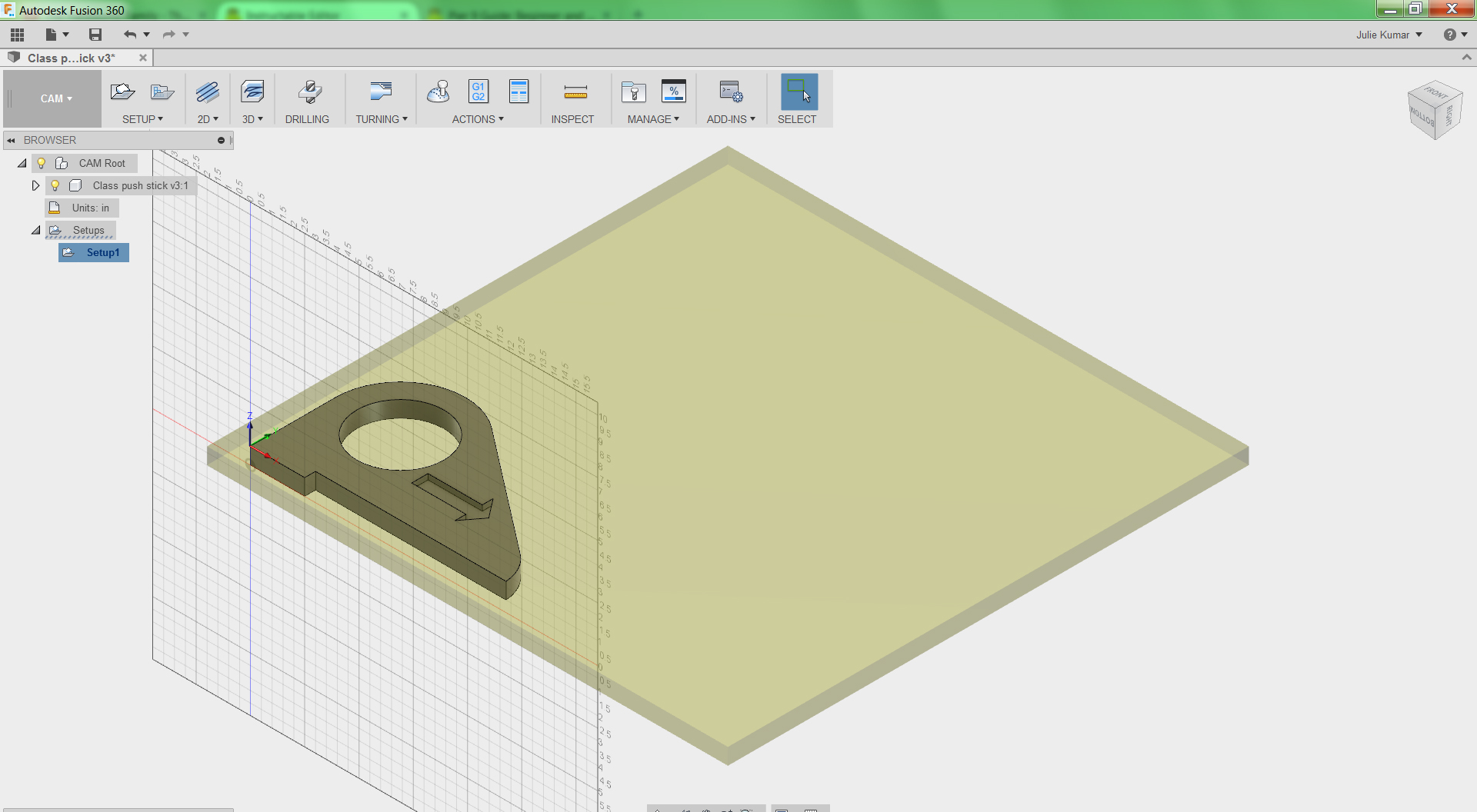Open the Task Manager percent icon

point(674,92)
